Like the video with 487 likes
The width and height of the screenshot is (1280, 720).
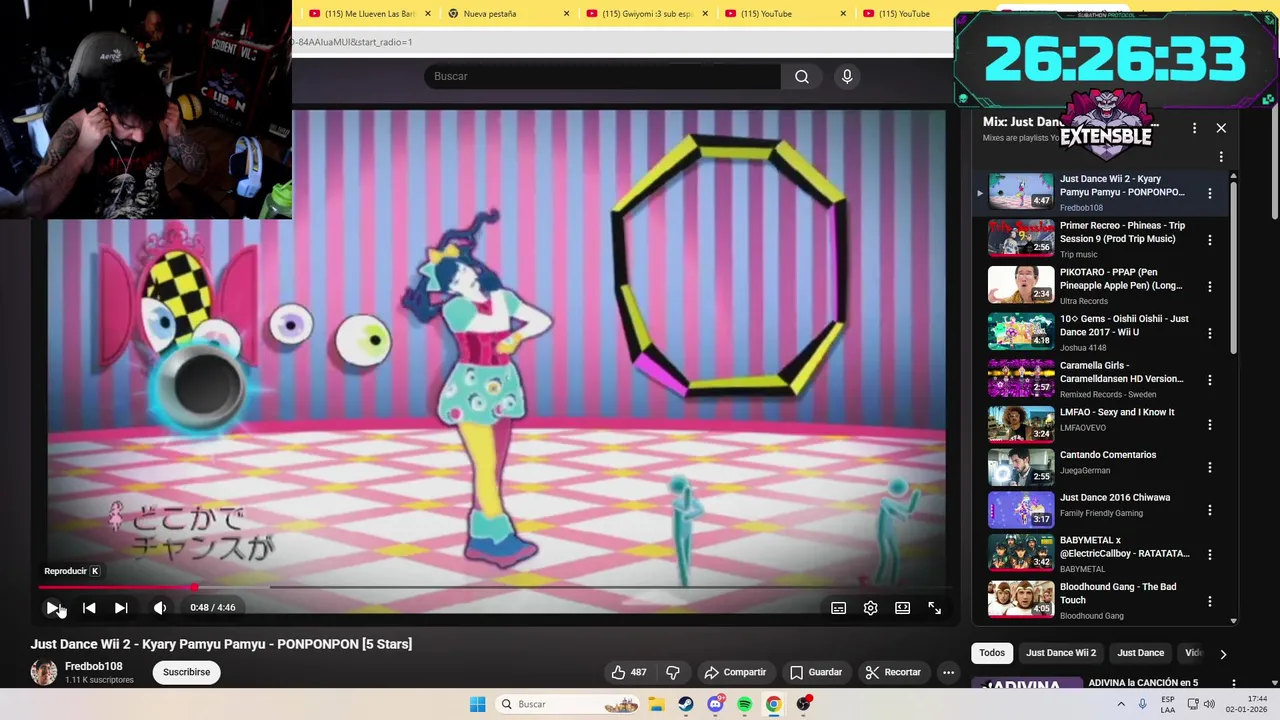(x=629, y=672)
